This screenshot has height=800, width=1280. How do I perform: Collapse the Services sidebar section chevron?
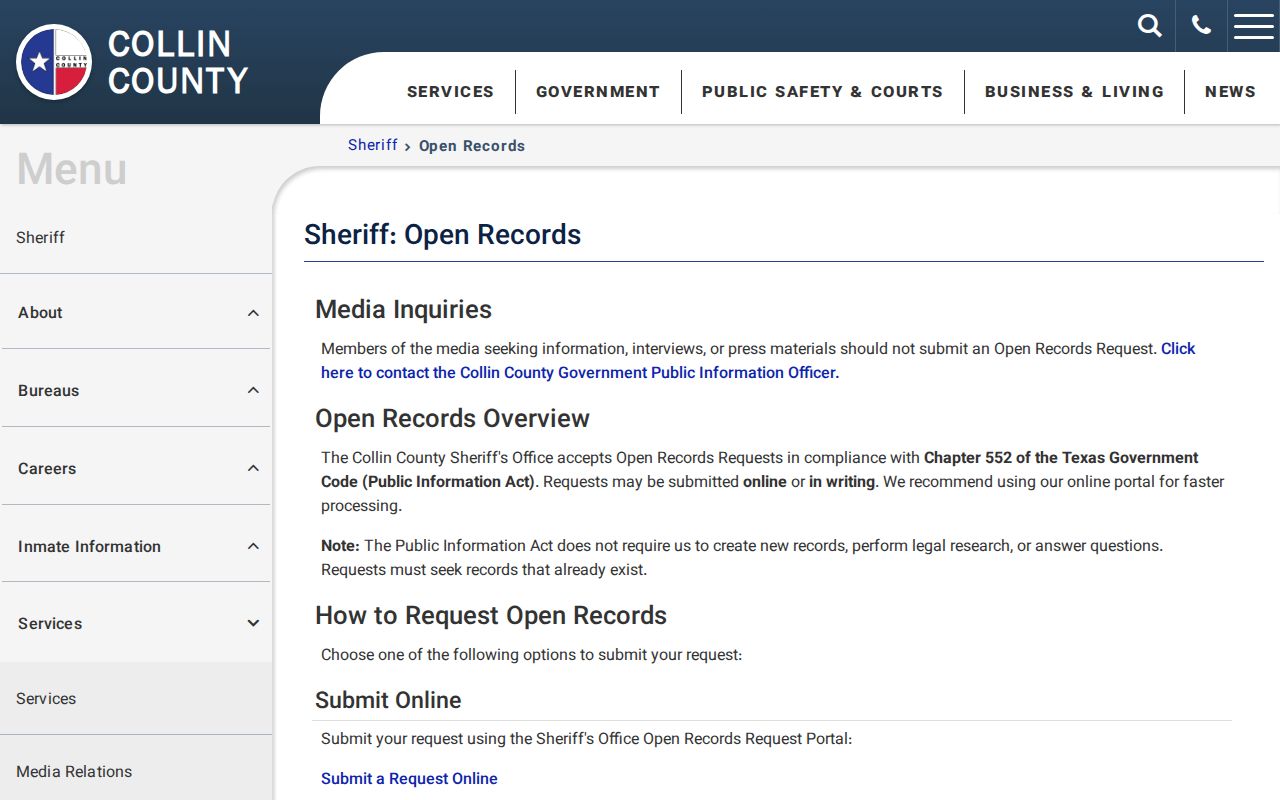coord(253,623)
